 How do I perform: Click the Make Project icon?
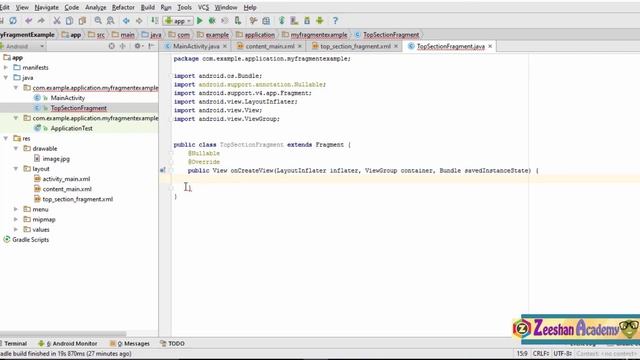pyautogui.click(x=154, y=20)
